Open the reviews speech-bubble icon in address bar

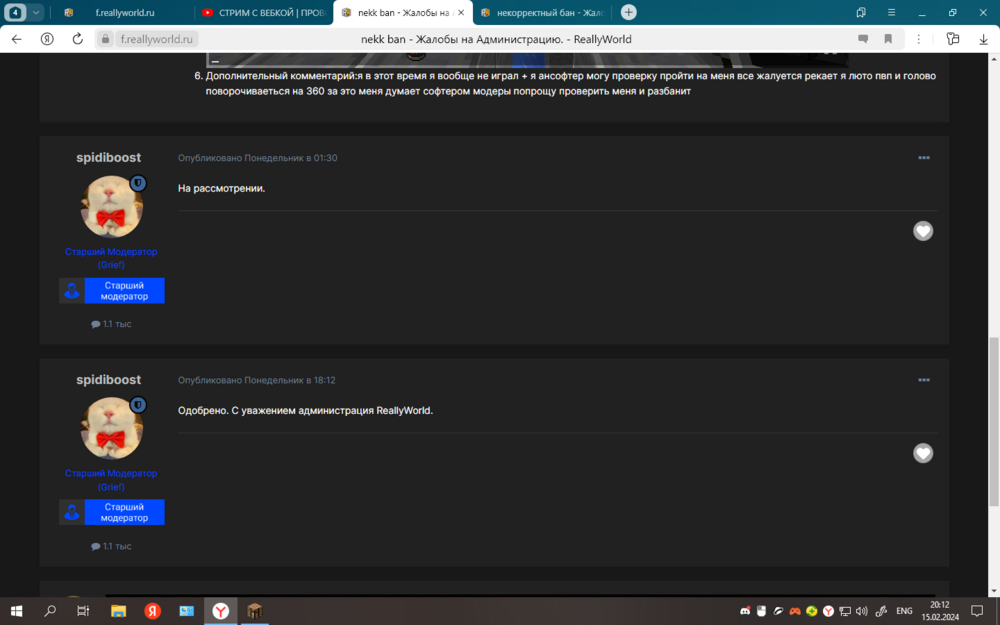click(863, 39)
